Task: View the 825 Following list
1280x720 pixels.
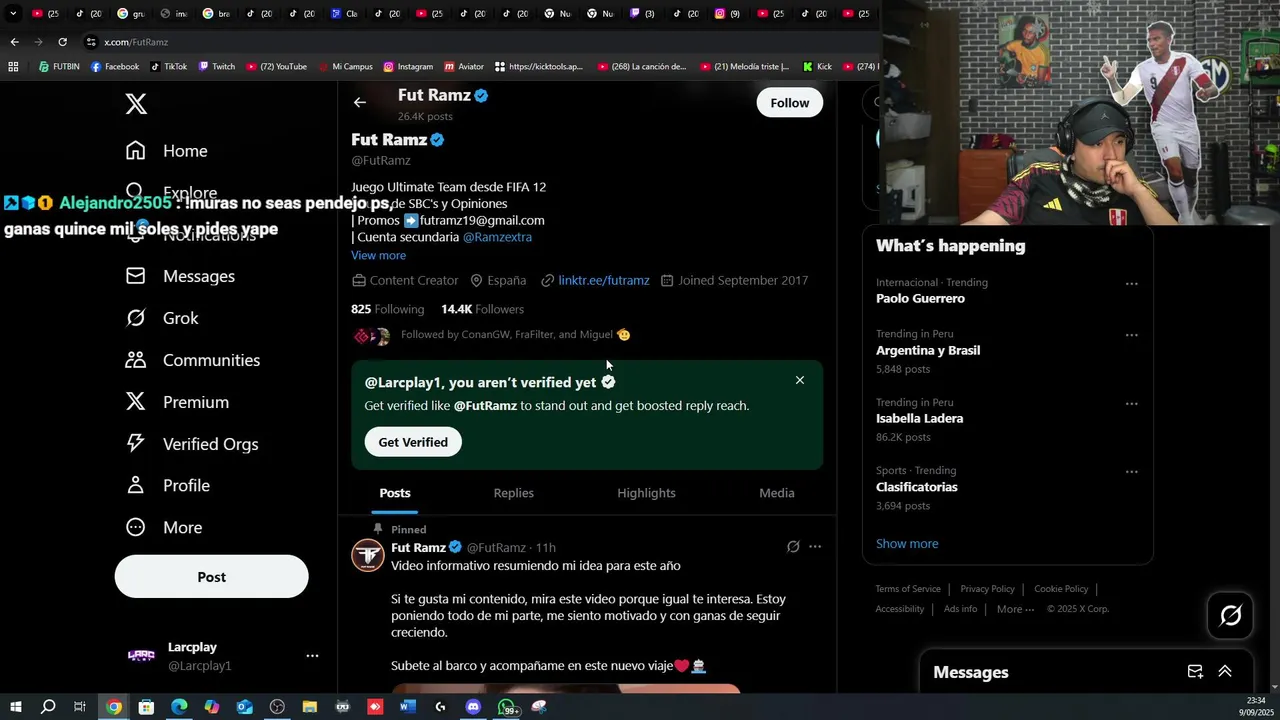Action: point(388,310)
